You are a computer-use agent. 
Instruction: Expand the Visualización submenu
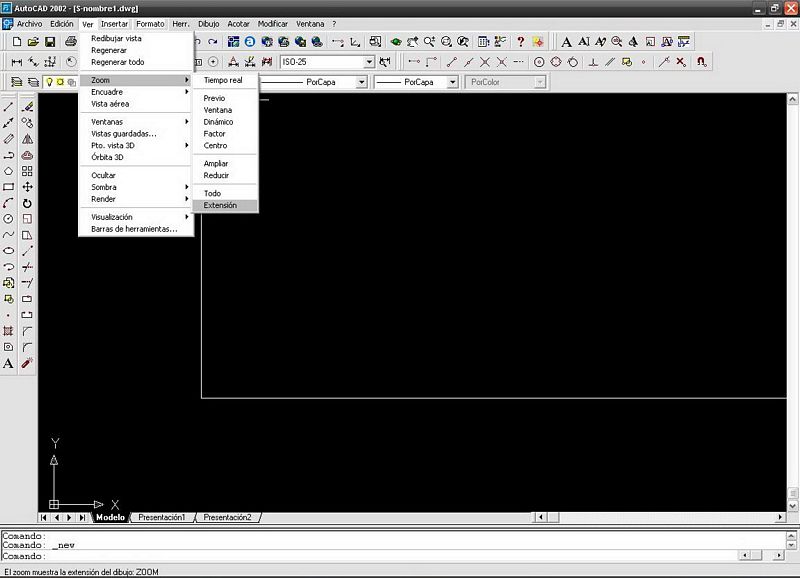[x=136, y=217]
